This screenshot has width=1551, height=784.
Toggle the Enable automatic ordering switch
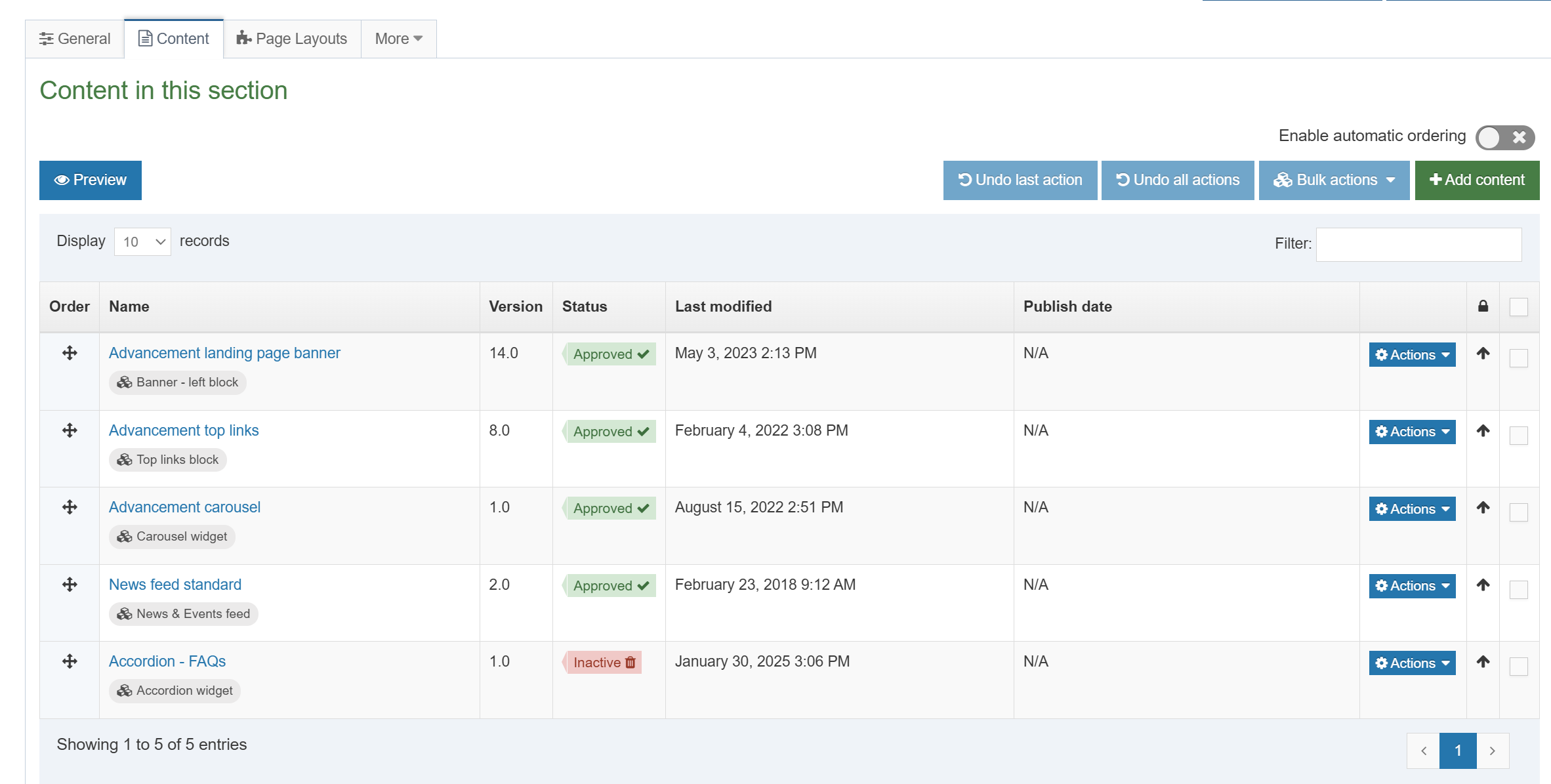(1504, 137)
